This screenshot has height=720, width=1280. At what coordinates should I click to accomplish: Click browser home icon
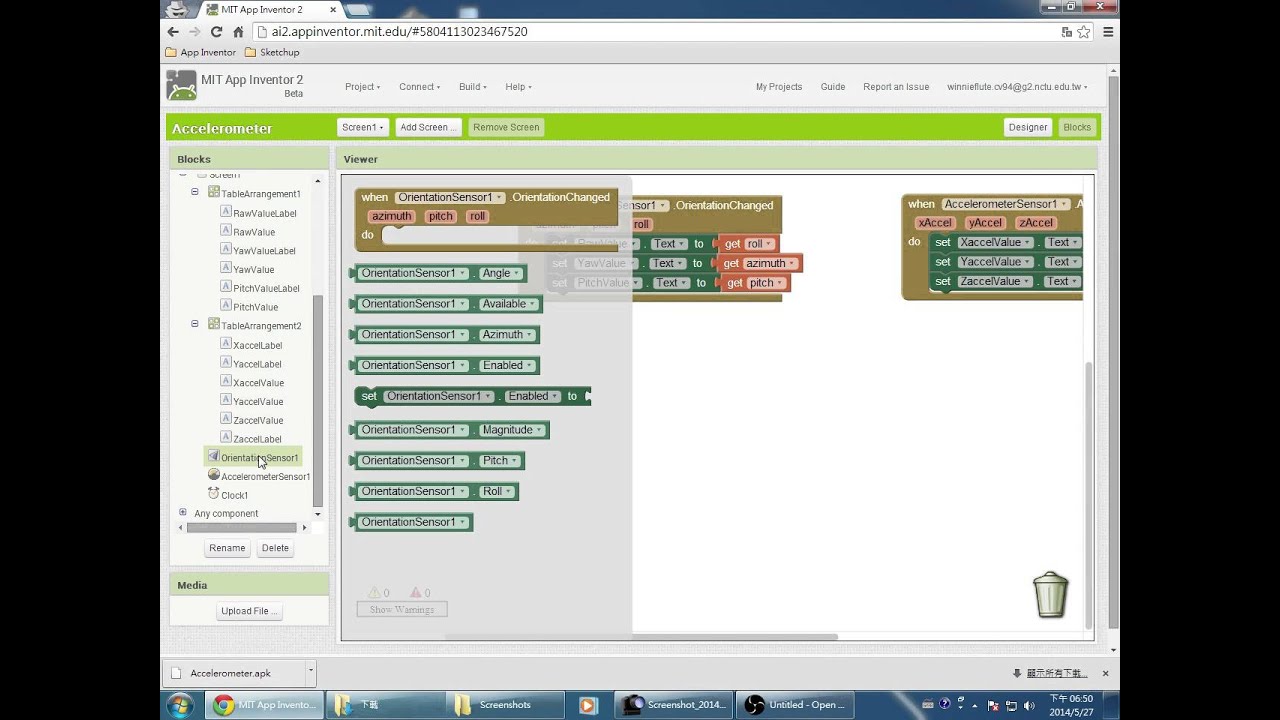(x=238, y=32)
